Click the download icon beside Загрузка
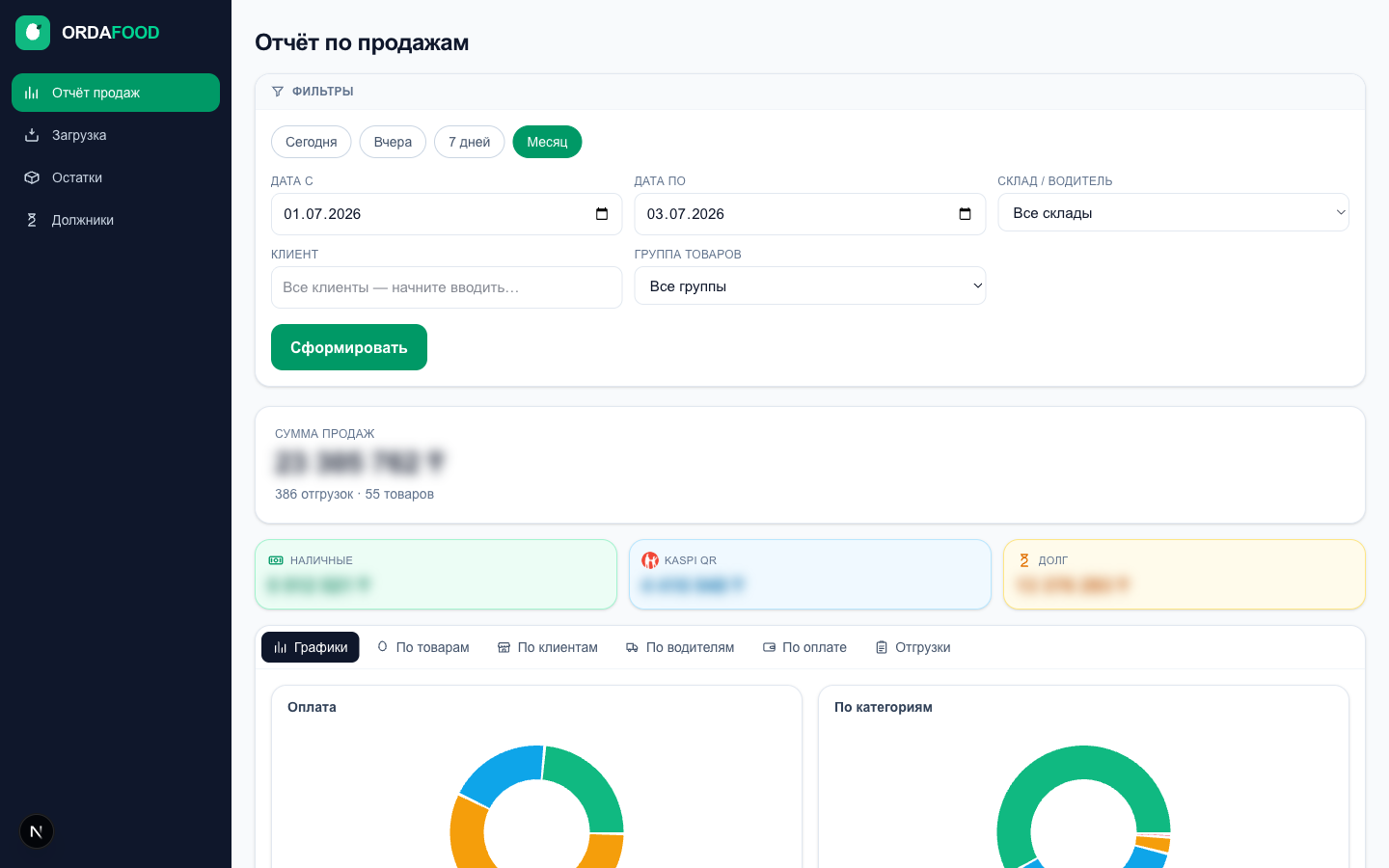1389x868 pixels. (x=32, y=135)
